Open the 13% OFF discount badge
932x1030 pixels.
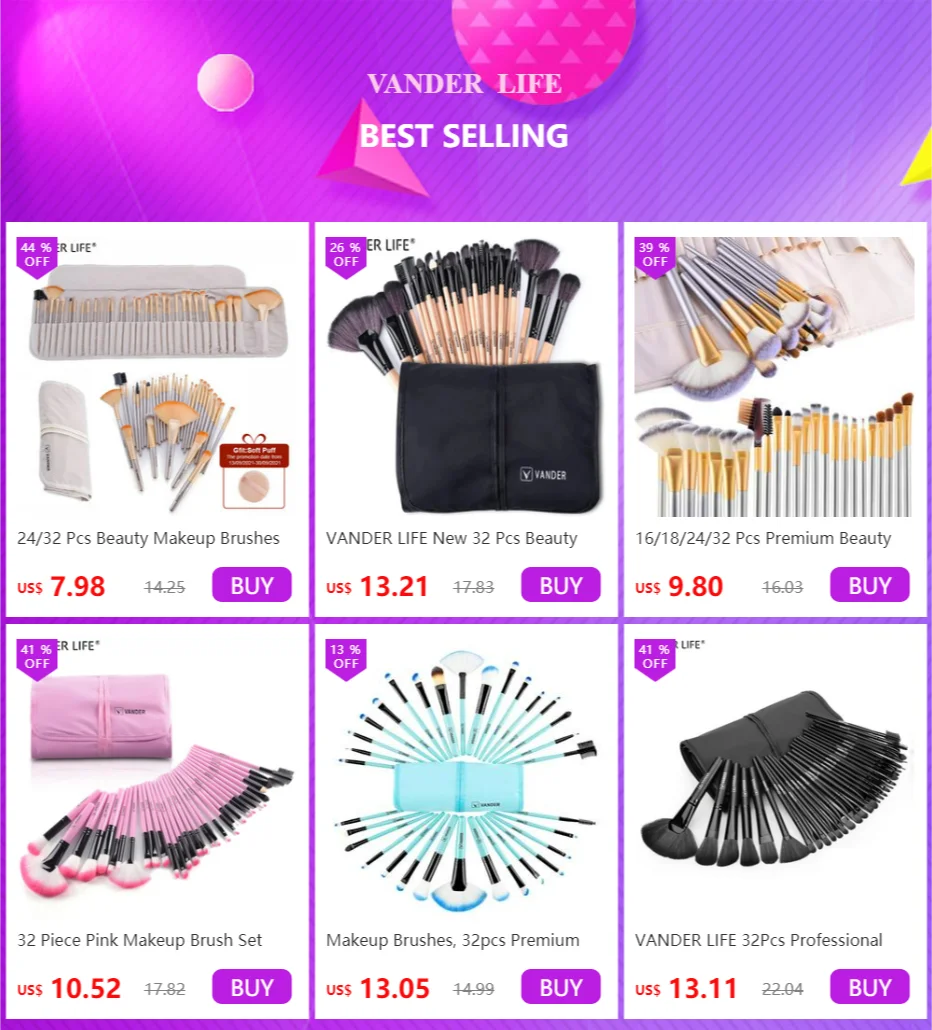pos(346,660)
